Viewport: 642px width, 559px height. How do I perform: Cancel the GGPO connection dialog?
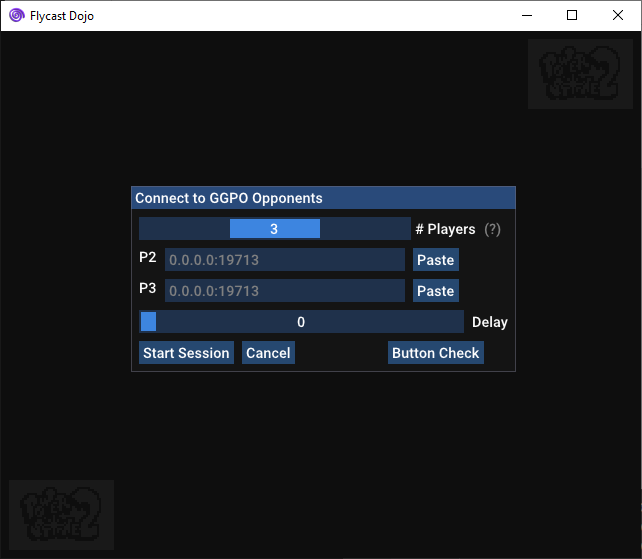click(268, 353)
